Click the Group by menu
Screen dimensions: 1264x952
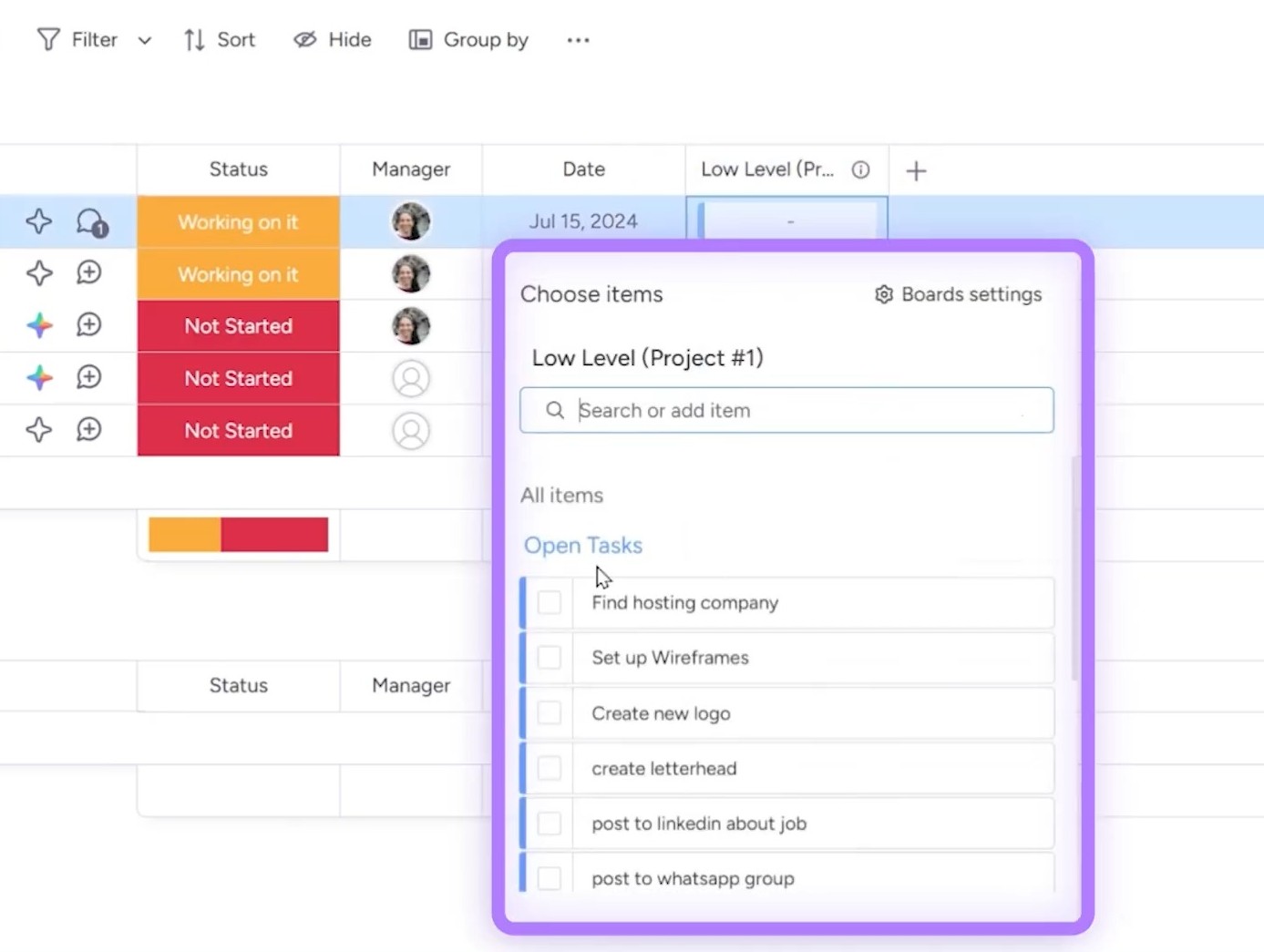(x=468, y=39)
